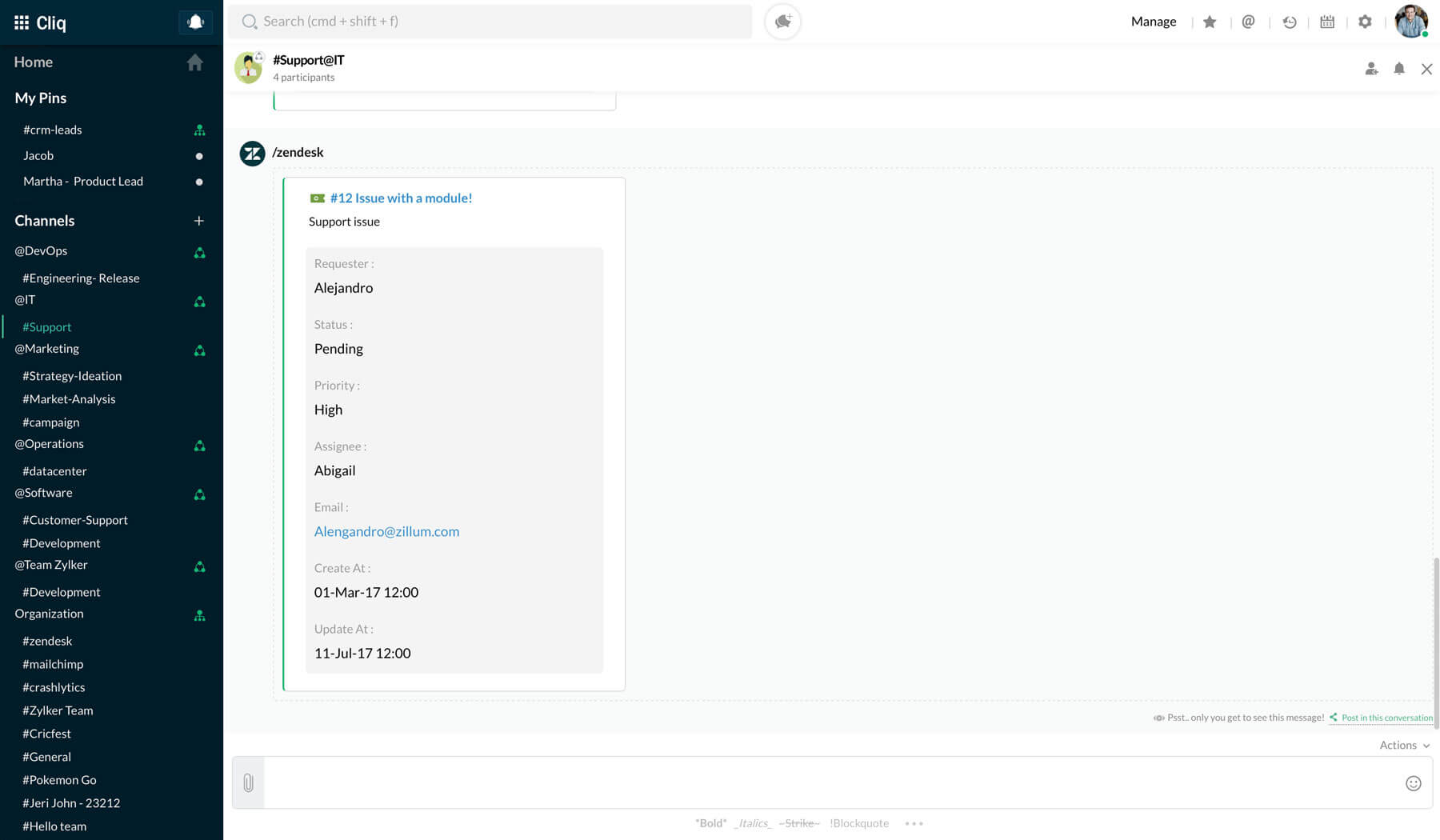
Task: Open mentions @ icon in top bar
Action: click(1248, 22)
